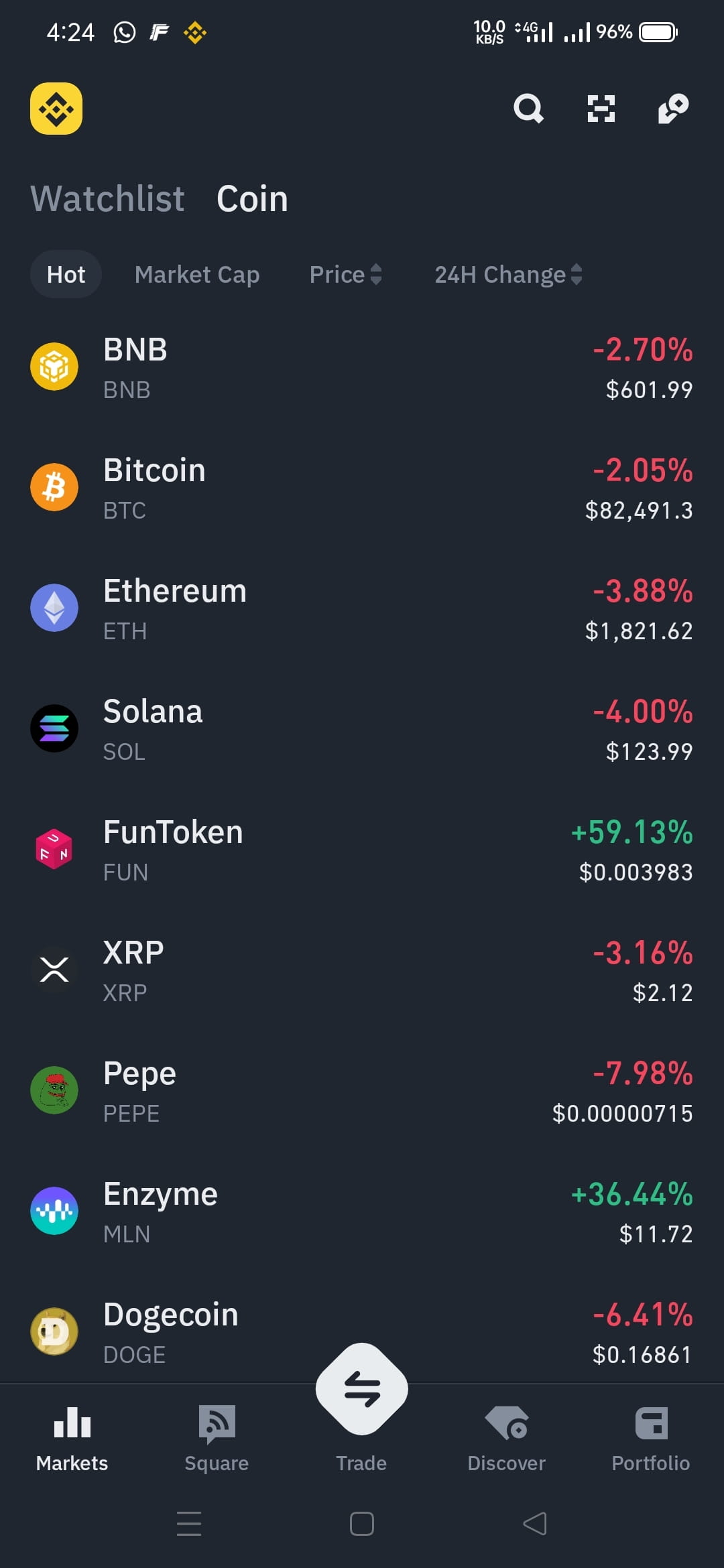Tap the Binance logo profile icon
Viewport: 724px width, 1568px height.
pyautogui.click(x=56, y=109)
